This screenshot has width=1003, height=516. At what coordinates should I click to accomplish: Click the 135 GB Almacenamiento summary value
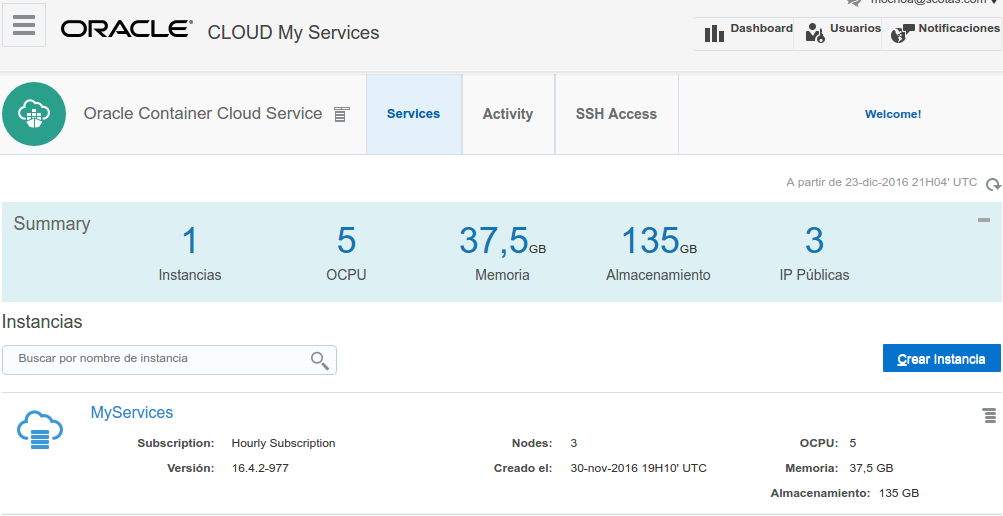[659, 241]
